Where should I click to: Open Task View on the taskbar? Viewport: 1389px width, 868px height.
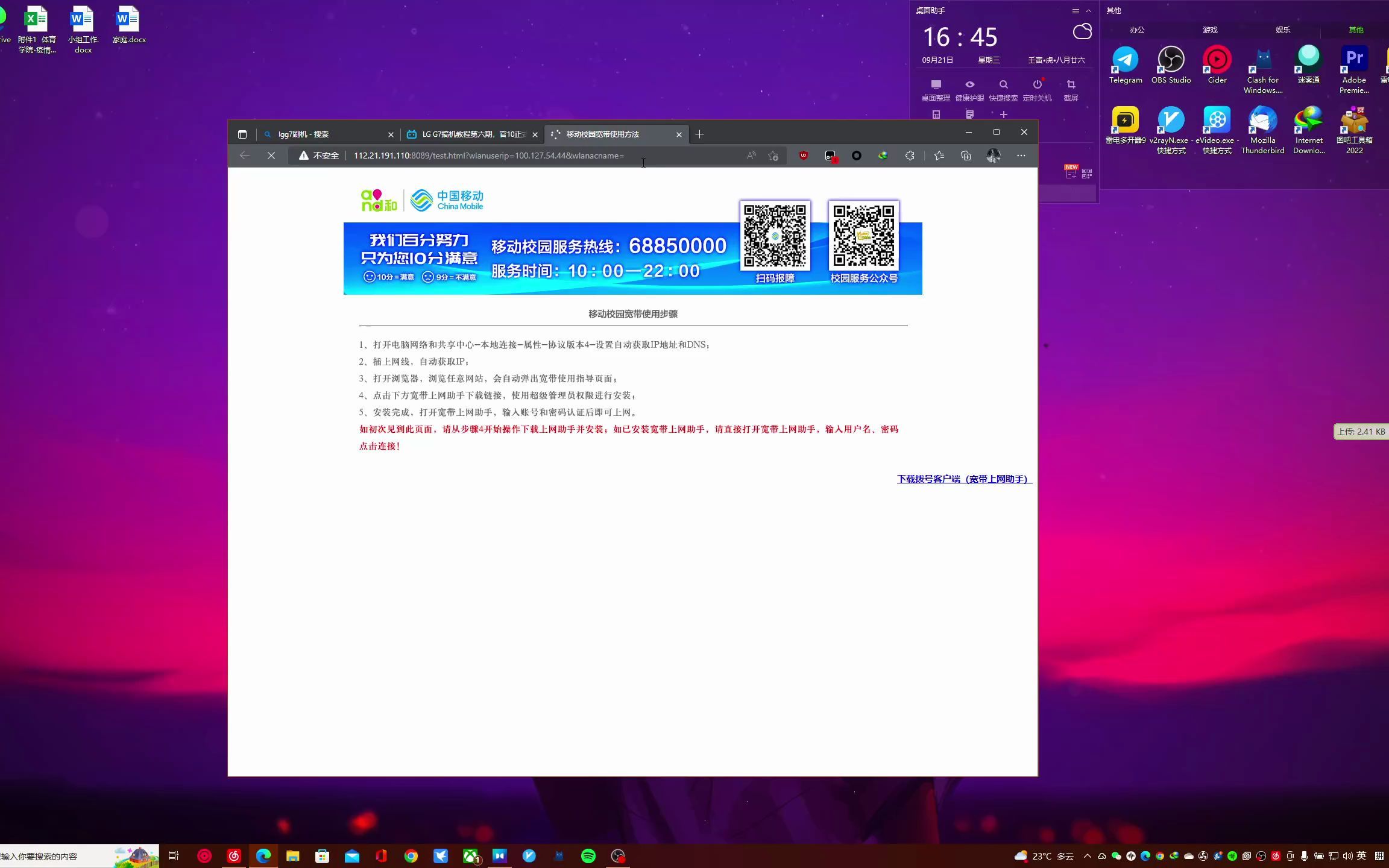pyautogui.click(x=174, y=856)
